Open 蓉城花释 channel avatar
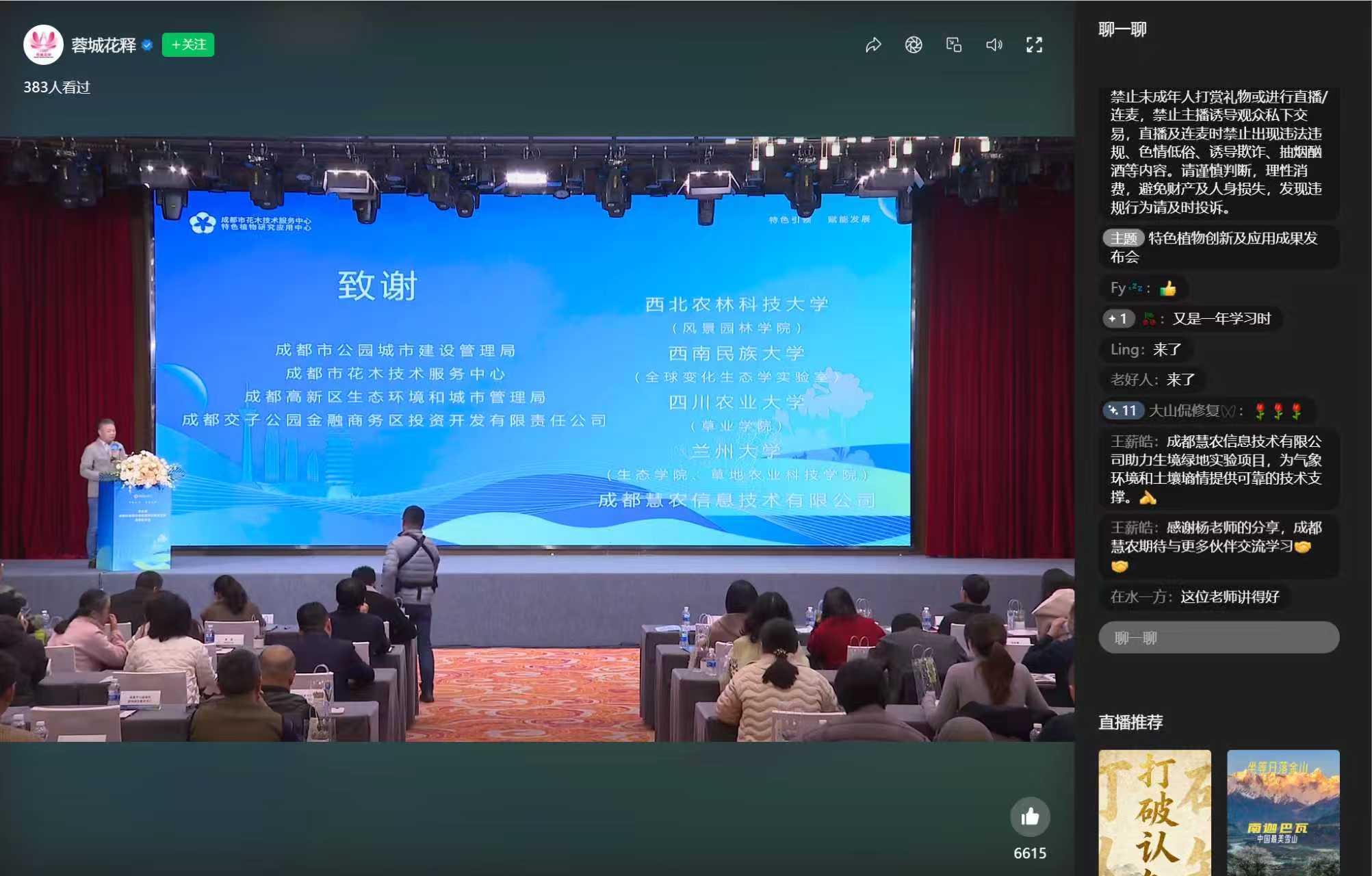This screenshot has height=876, width=1372. 43,45
